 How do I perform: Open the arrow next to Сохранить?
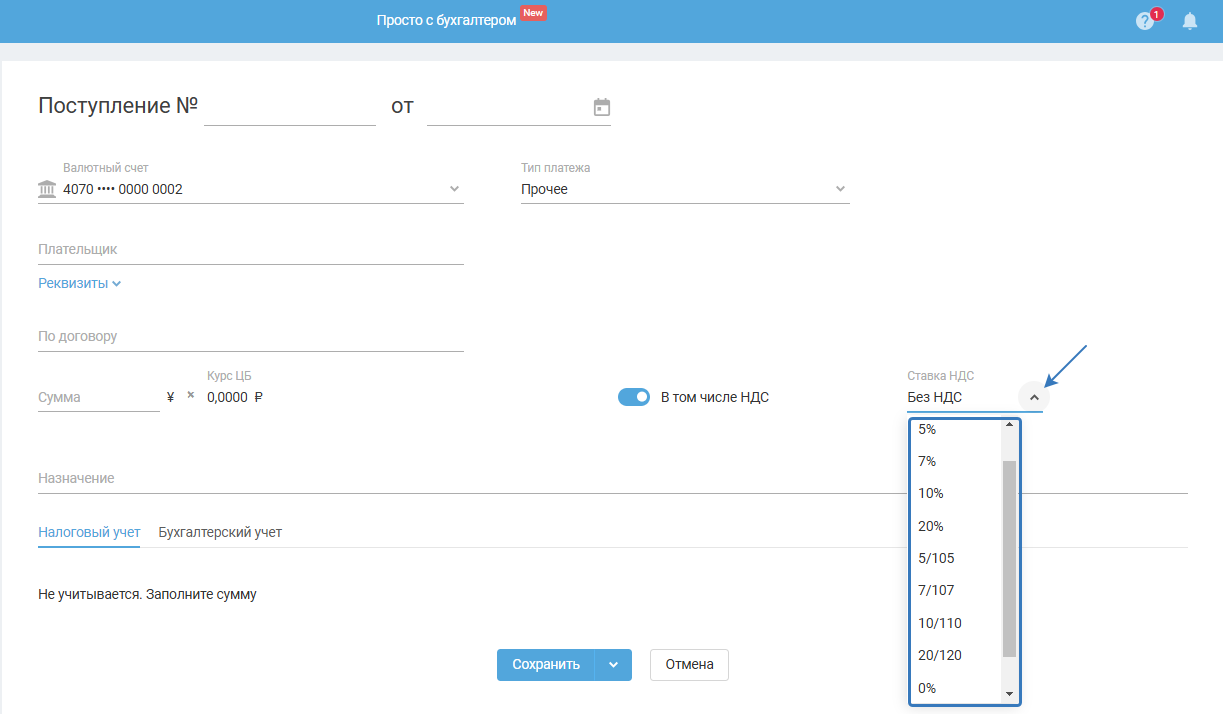click(x=613, y=664)
